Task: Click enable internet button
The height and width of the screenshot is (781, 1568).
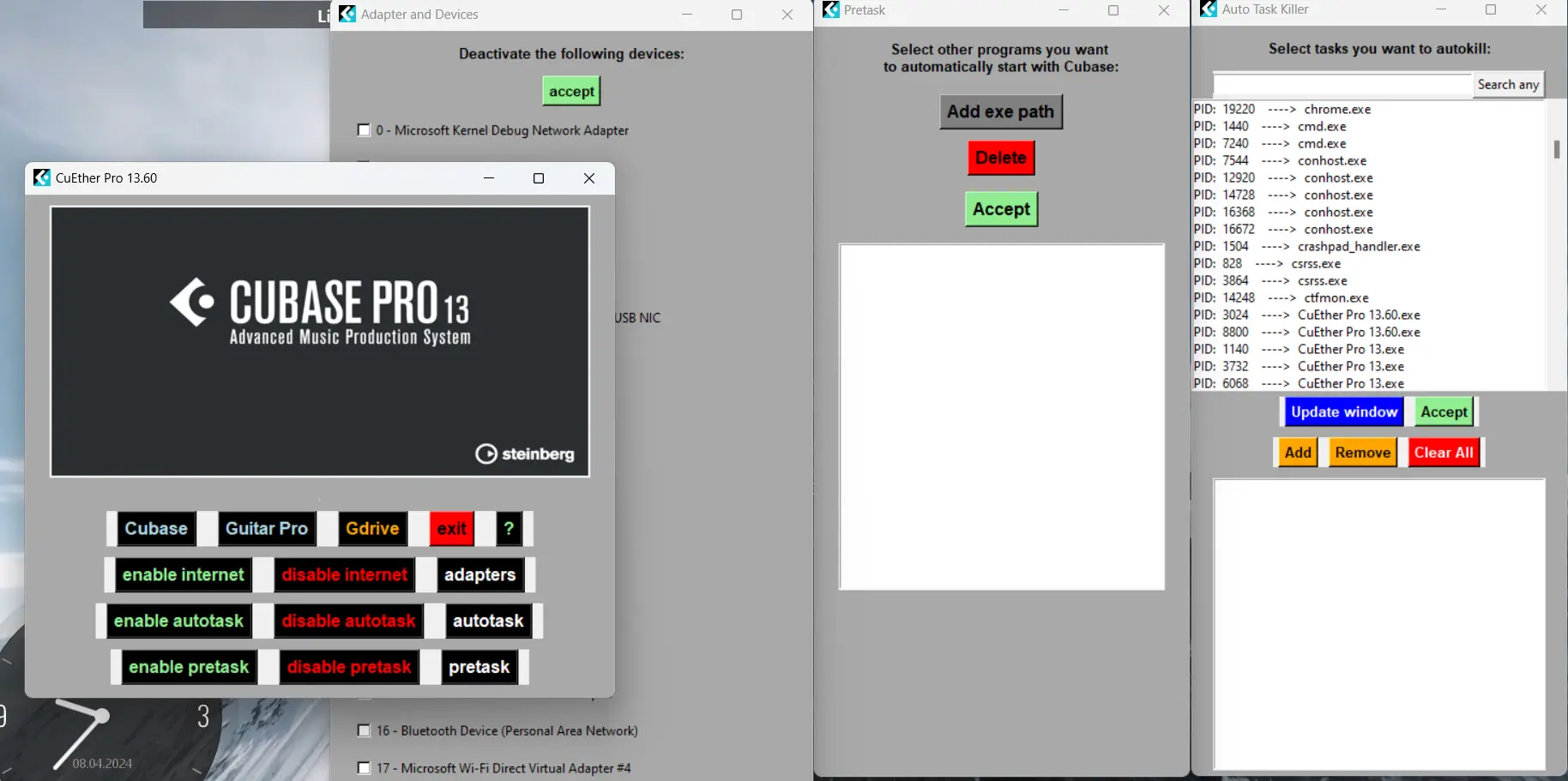Action: pos(183,574)
